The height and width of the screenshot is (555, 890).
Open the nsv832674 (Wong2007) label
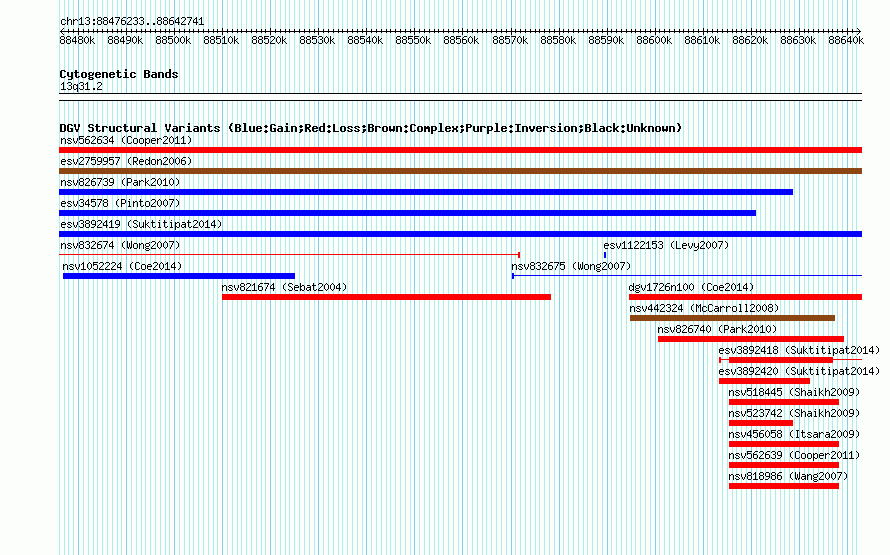[x=120, y=245]
